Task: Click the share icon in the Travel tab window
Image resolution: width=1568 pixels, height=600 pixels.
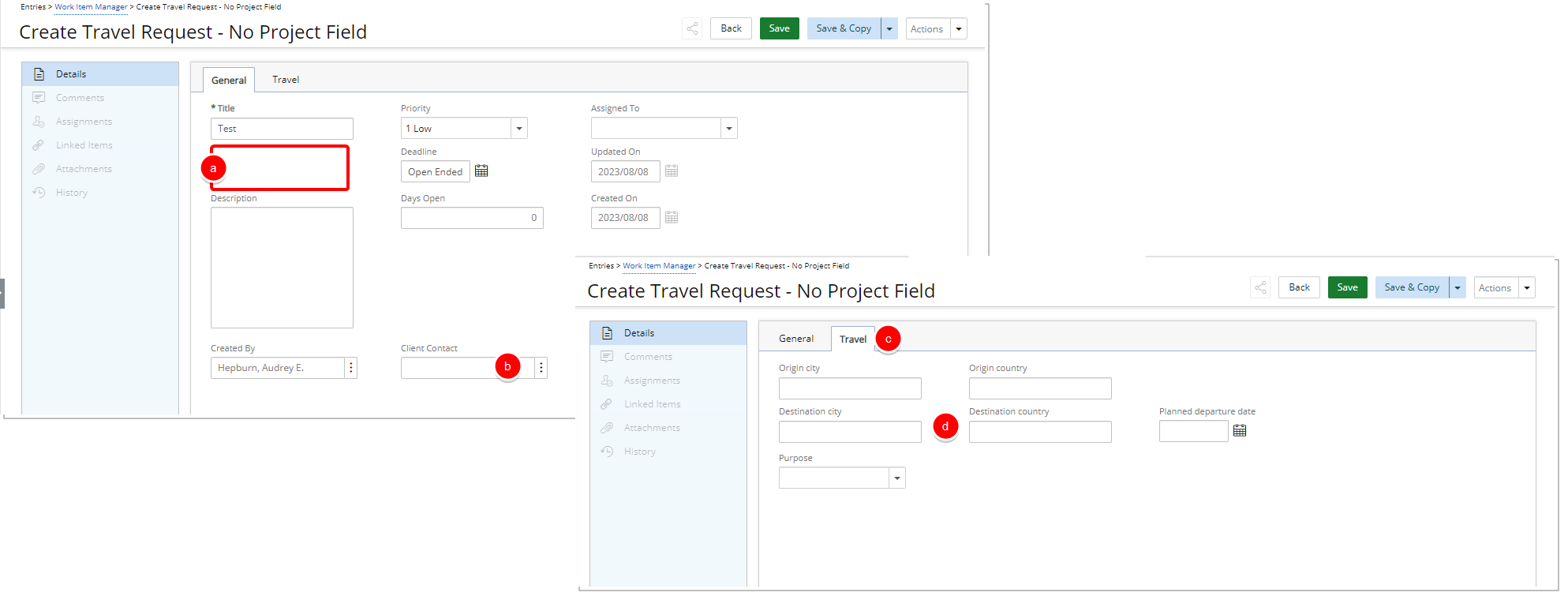Action: [1260, 288]
